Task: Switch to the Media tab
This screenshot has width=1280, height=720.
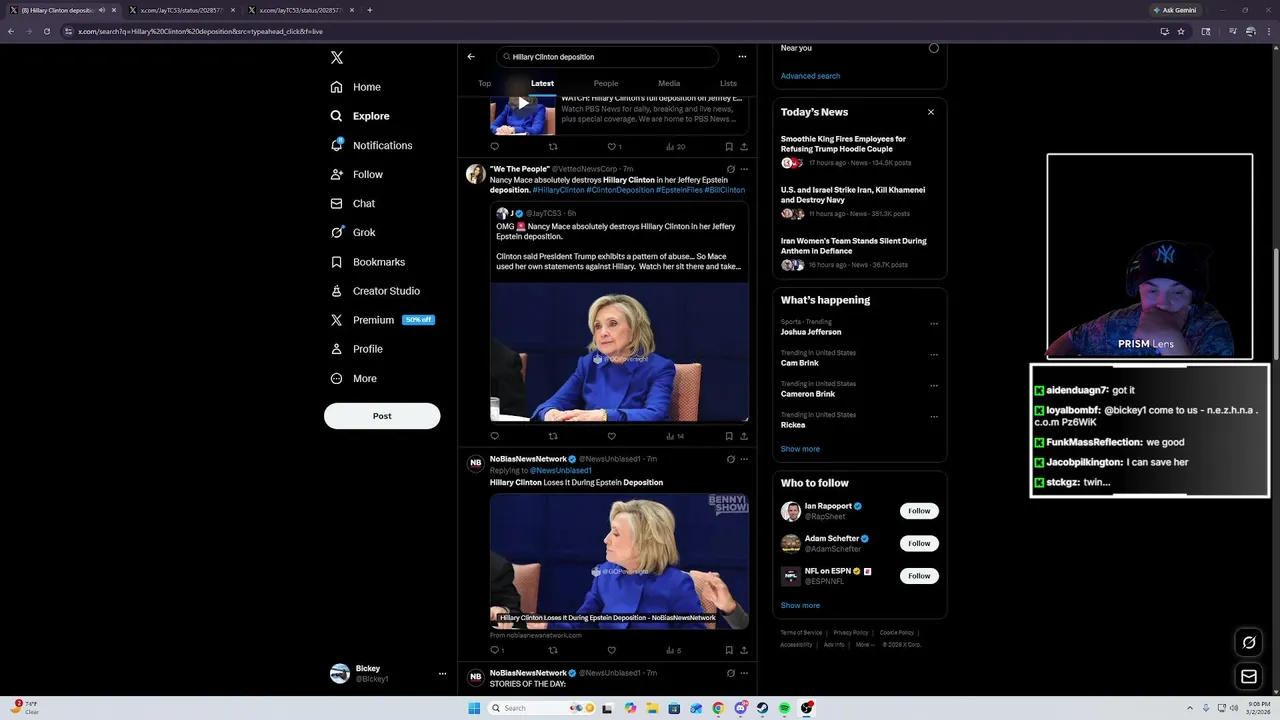Action: click(669, 83)
